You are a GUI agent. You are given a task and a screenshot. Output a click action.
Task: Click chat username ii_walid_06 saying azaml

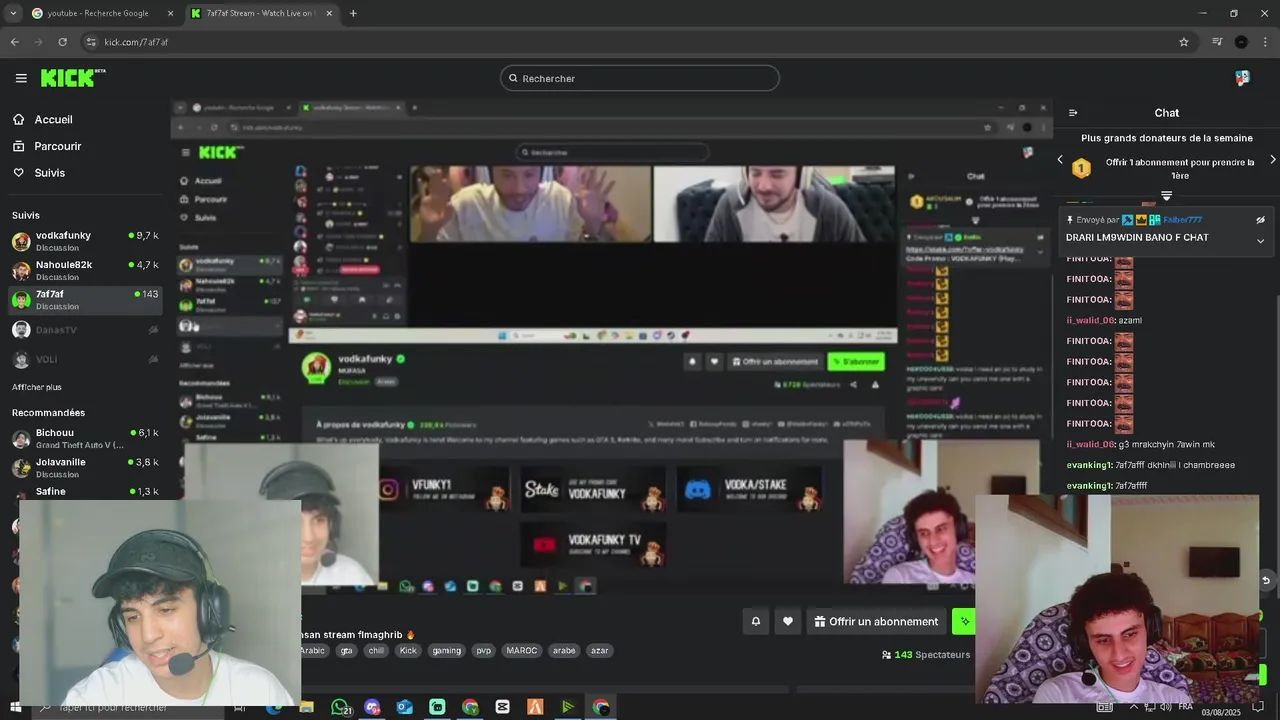pos(1090,320)
